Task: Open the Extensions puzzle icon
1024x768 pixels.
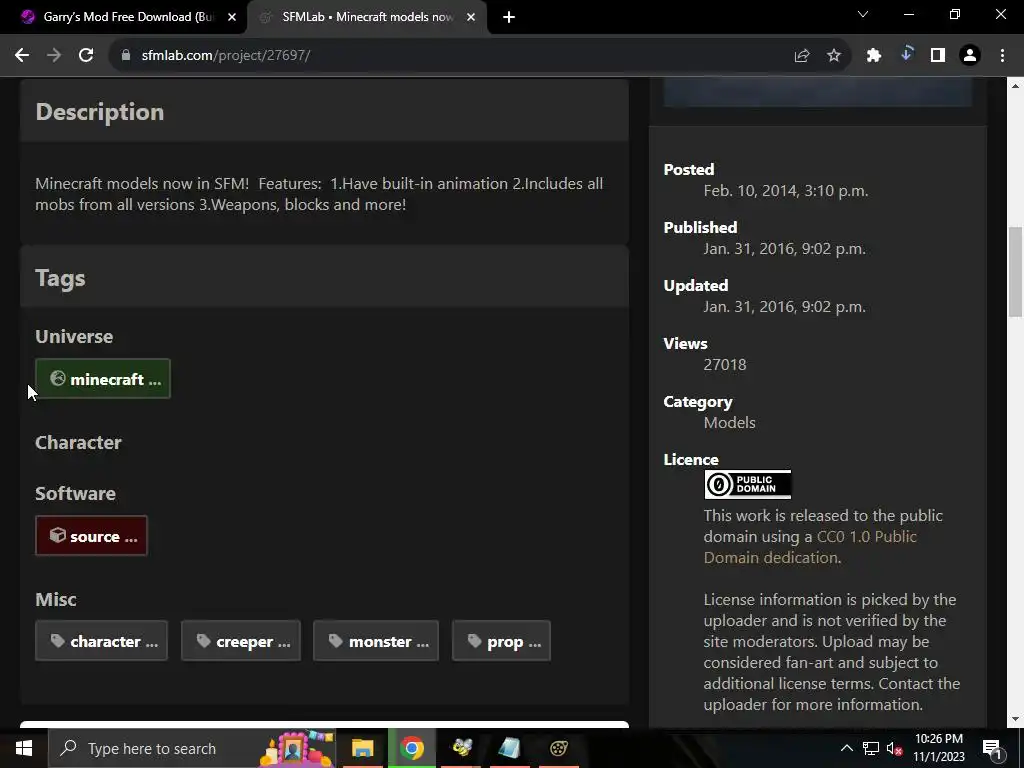Action: 874,56
